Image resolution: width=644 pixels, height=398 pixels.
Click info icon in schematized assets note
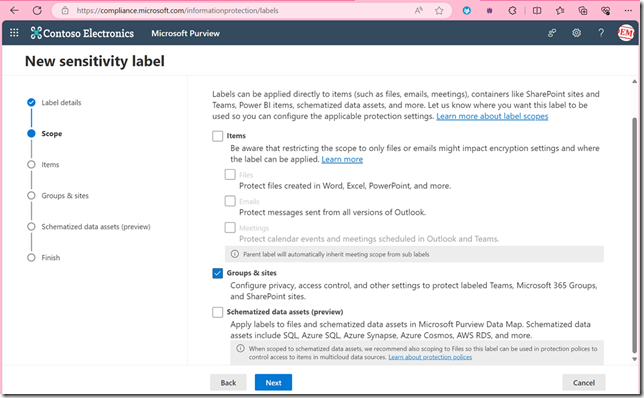(240, 348)
